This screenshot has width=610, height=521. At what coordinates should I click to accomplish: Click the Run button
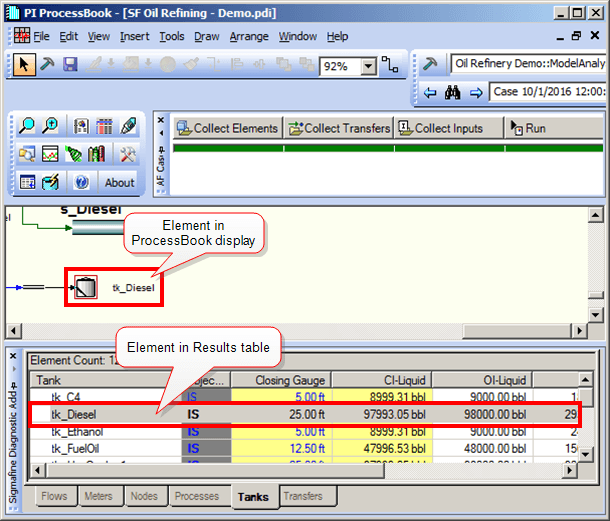pos(554,128)
